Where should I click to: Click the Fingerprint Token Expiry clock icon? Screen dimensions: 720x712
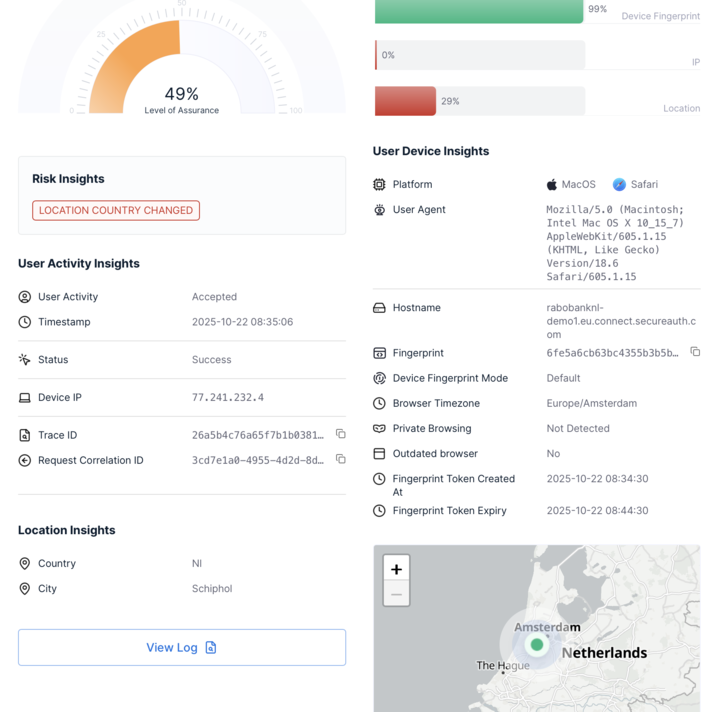click(379, 511)
